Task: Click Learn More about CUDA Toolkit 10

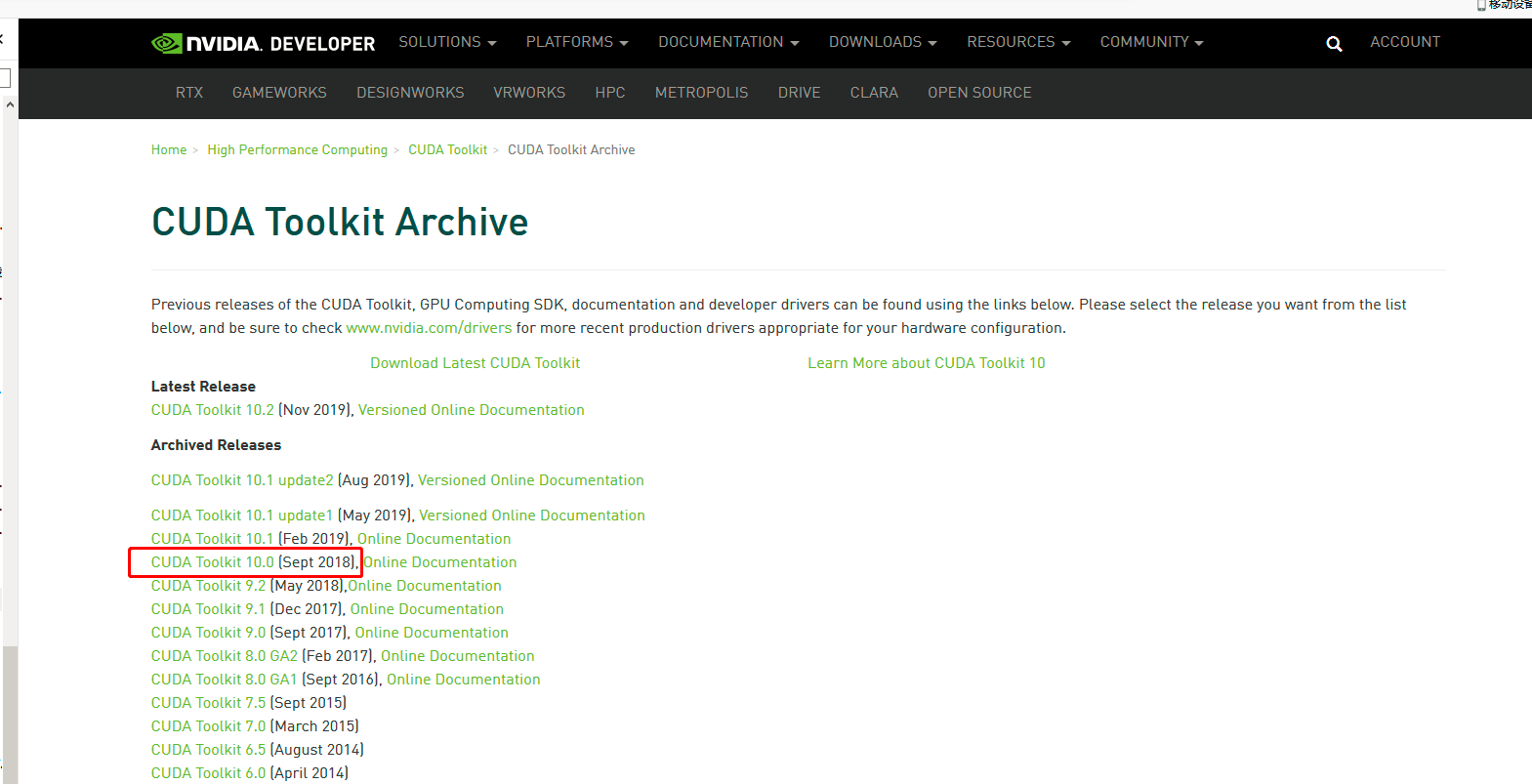Action: [x=926, y=363]
